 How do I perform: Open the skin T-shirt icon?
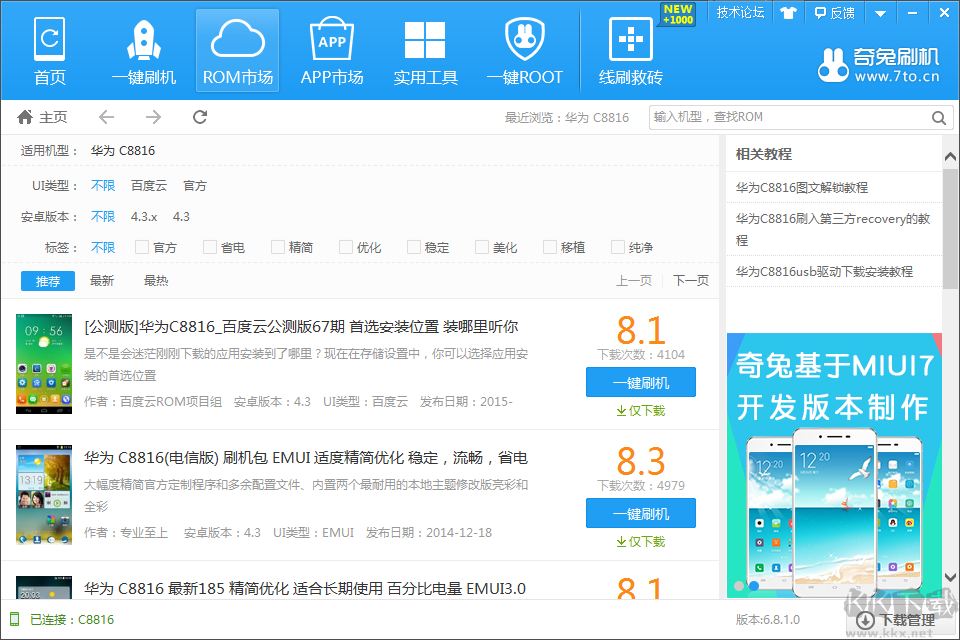[x=788, y=13]
